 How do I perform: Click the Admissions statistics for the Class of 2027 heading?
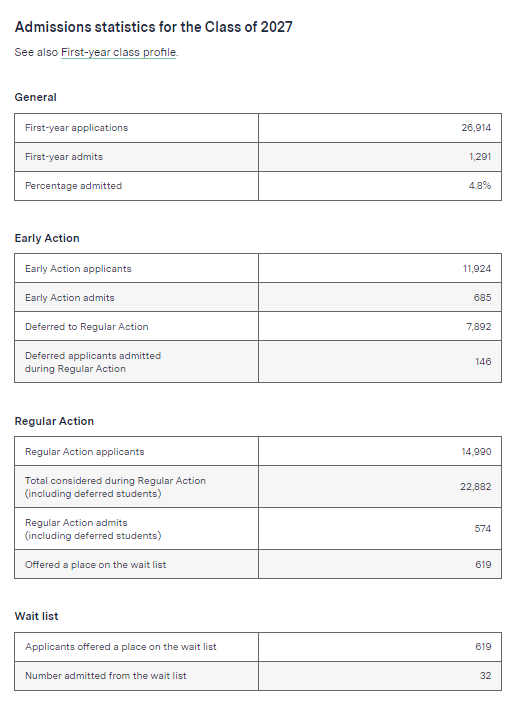pos(154,27)
